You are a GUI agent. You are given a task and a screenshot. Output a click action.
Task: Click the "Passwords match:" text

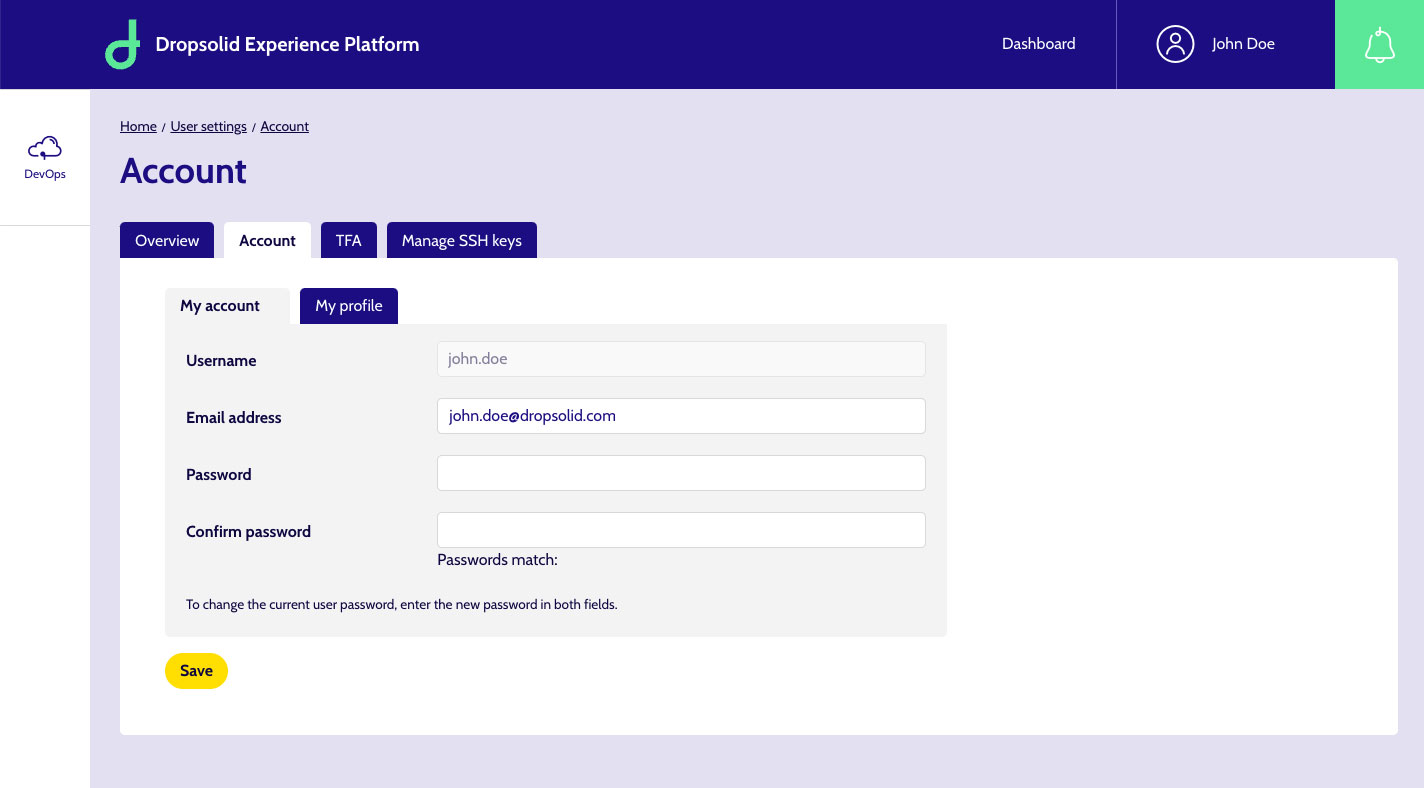(x=497, y=560)
